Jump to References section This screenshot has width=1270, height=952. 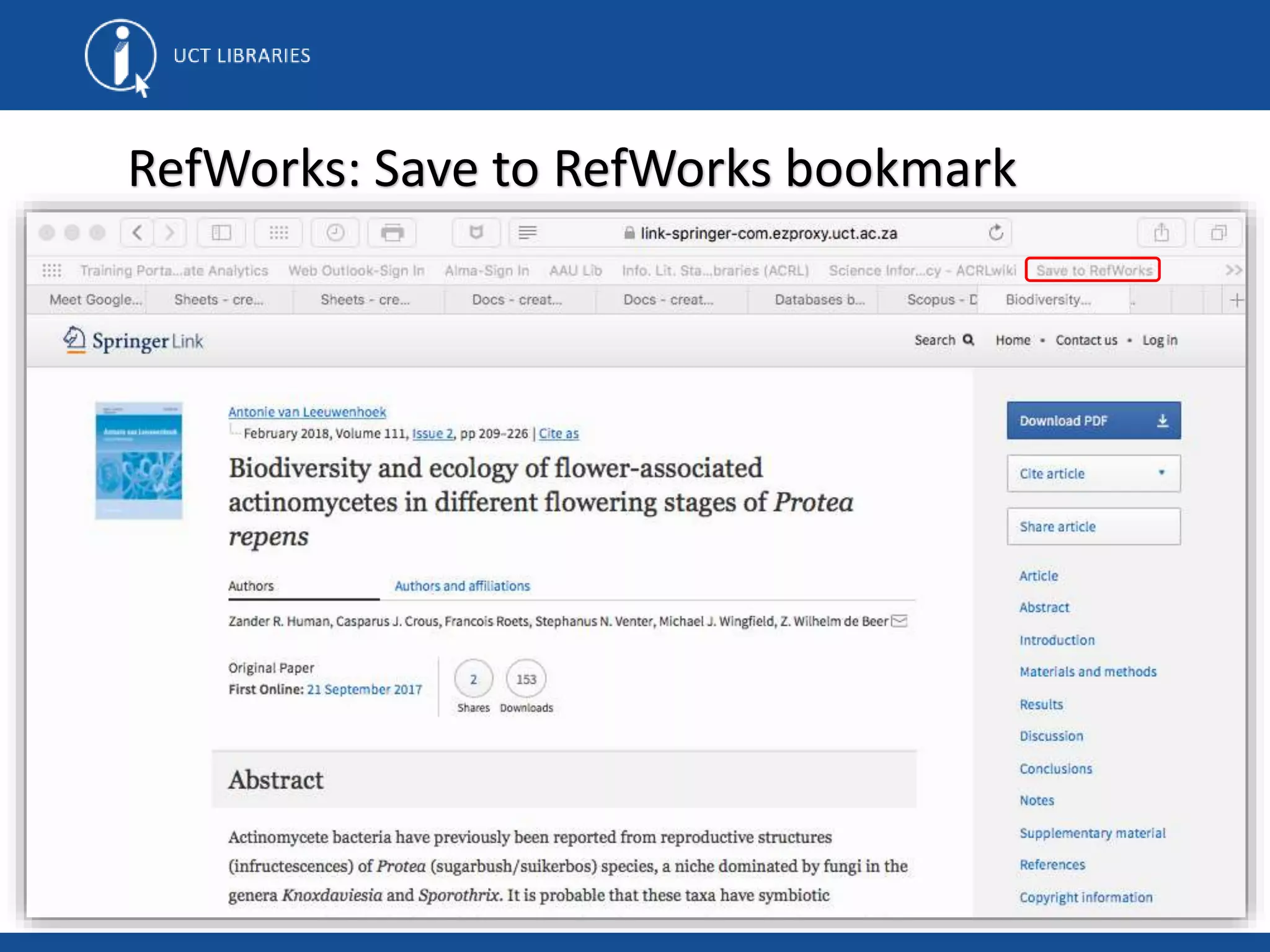[x=1052, y=865]
